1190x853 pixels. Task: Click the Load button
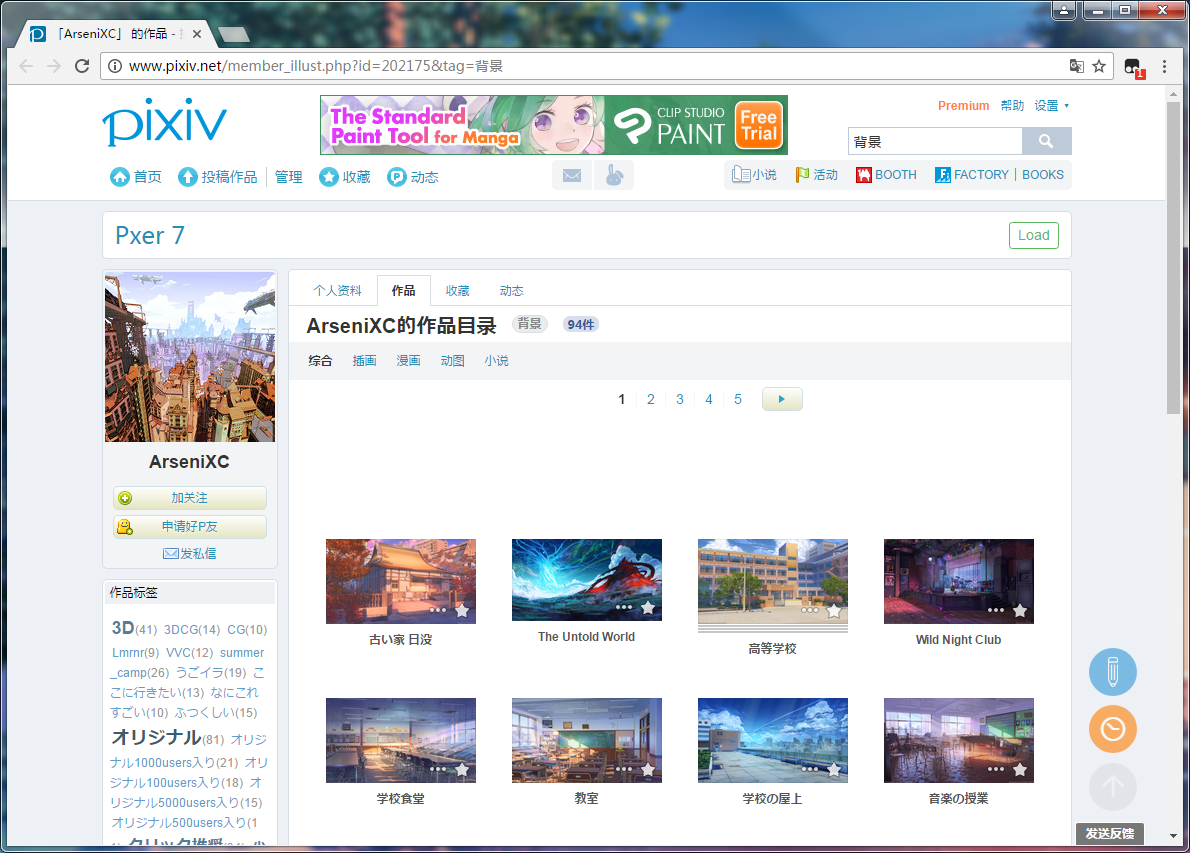(1033, 235)
